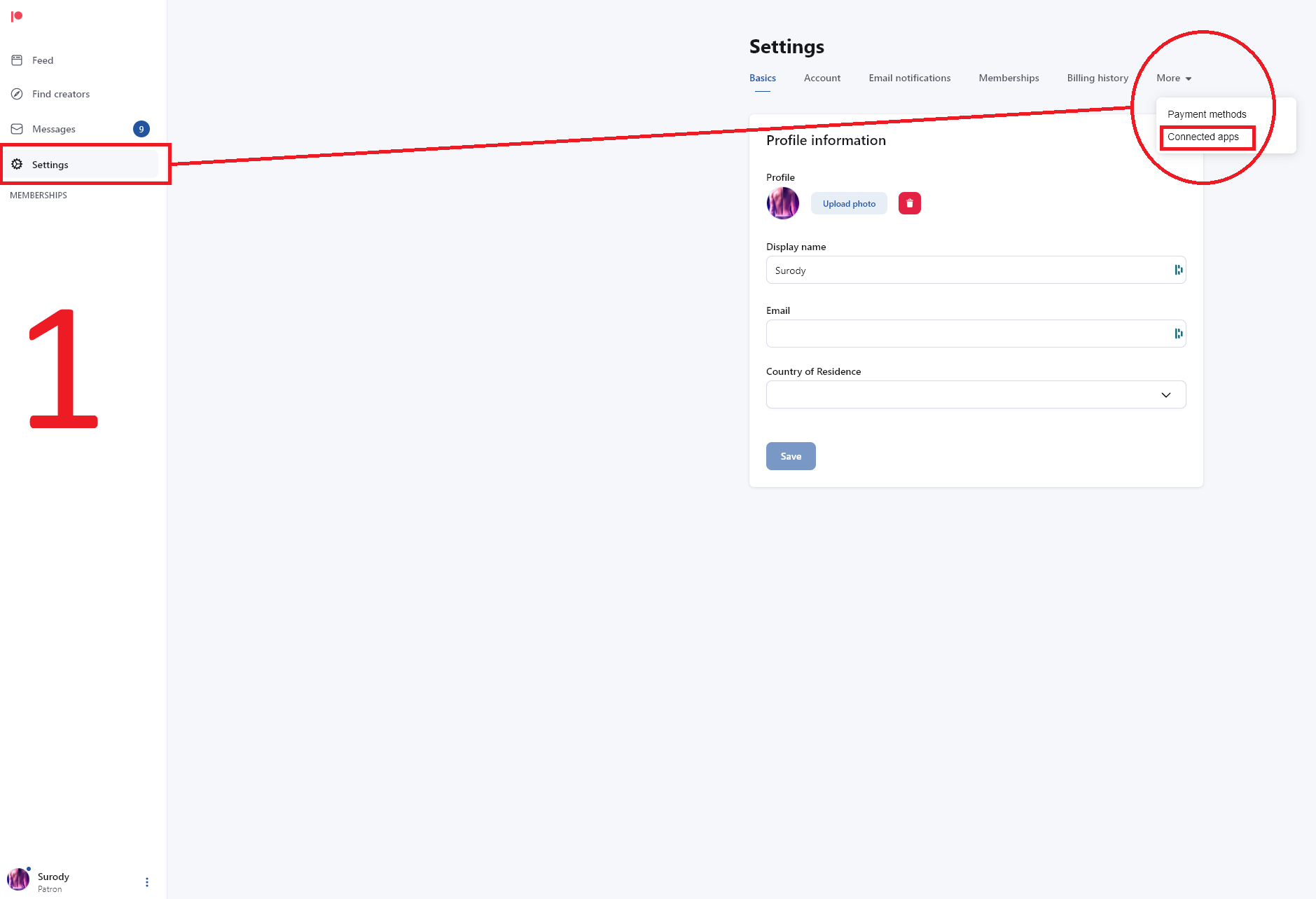
Task: Delete profile photo with red trash icon
Action: point(910,203)
